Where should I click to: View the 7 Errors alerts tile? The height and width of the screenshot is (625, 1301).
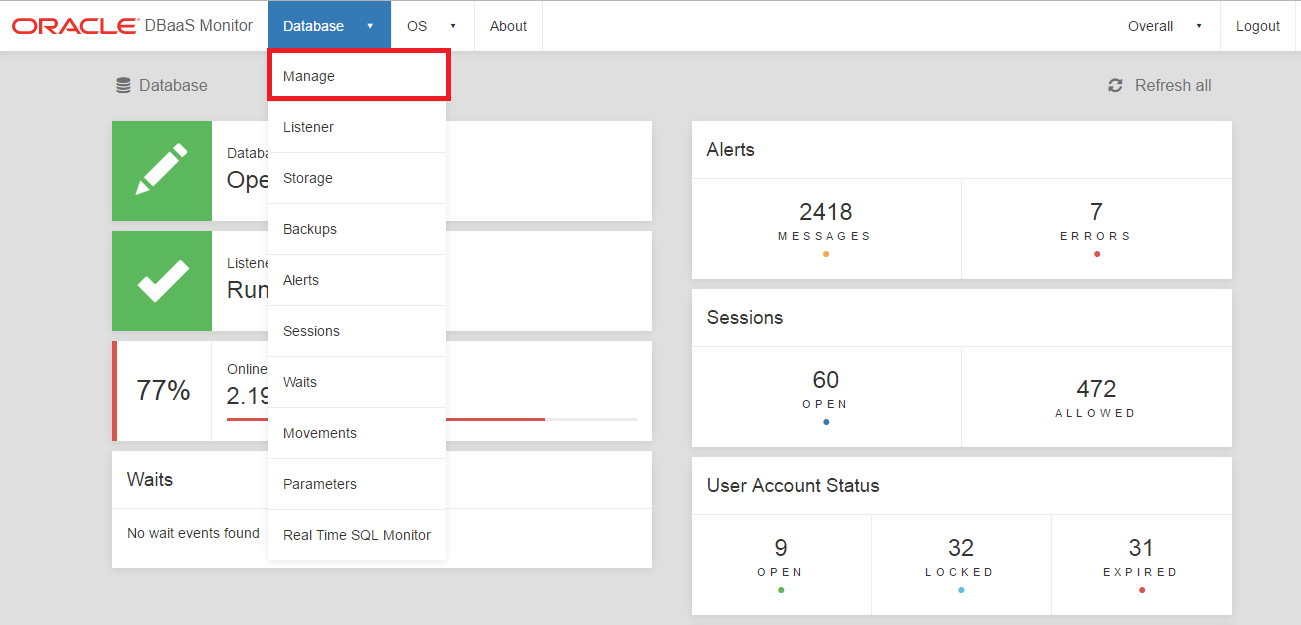pyautogui.click(x=1096, y=226)
